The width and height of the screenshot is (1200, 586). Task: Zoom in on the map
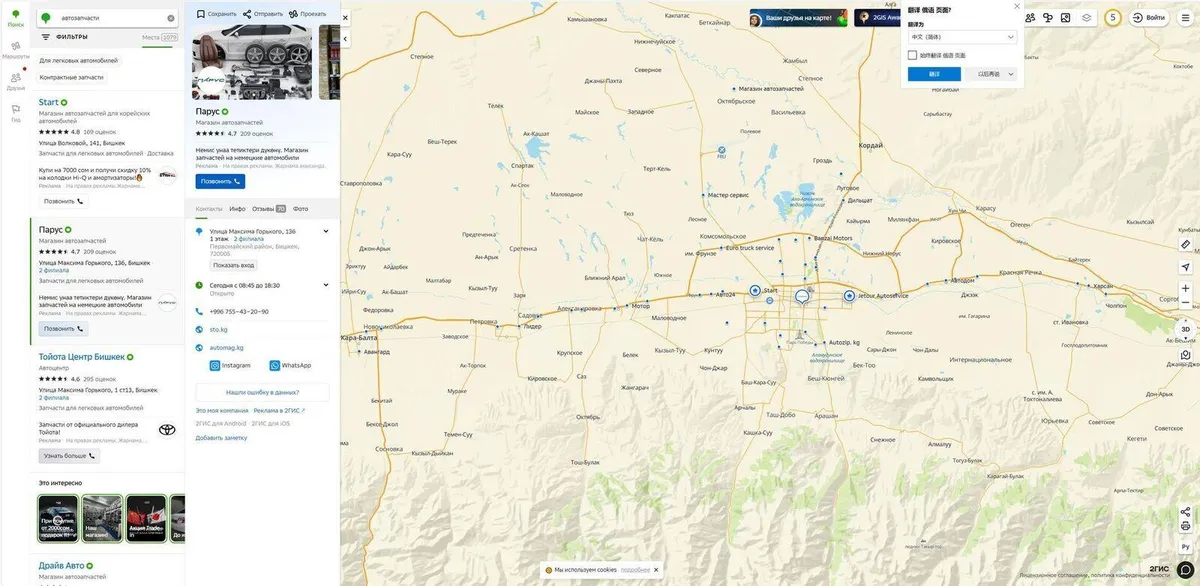(1185, 288)
